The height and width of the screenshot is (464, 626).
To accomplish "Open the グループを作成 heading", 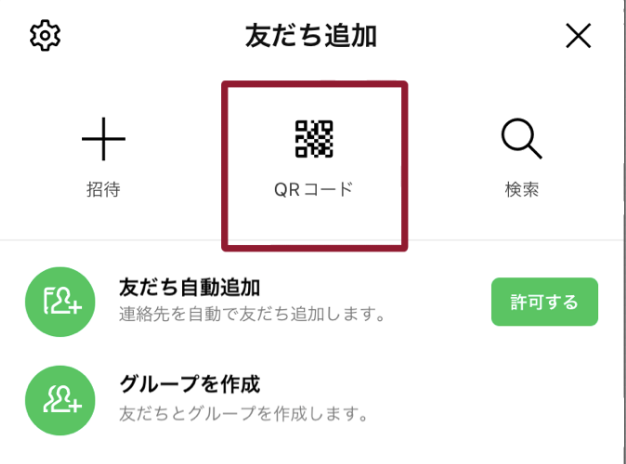I will 190,384.
